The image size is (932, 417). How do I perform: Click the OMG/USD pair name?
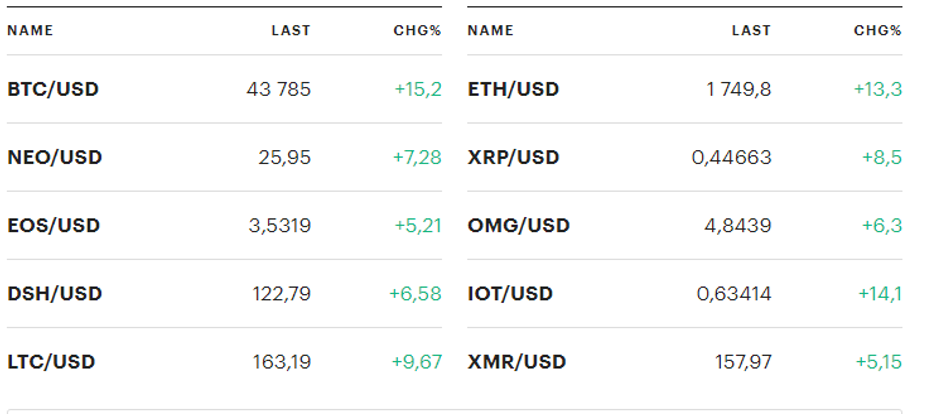coord(518,225)
